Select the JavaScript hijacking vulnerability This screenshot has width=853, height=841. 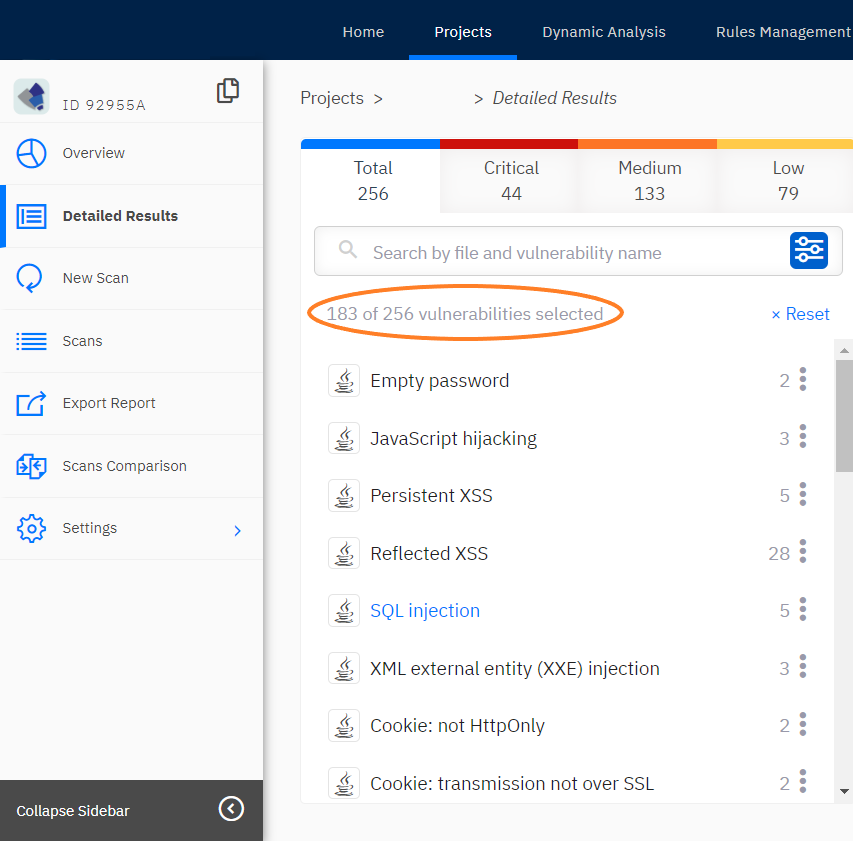453,438
